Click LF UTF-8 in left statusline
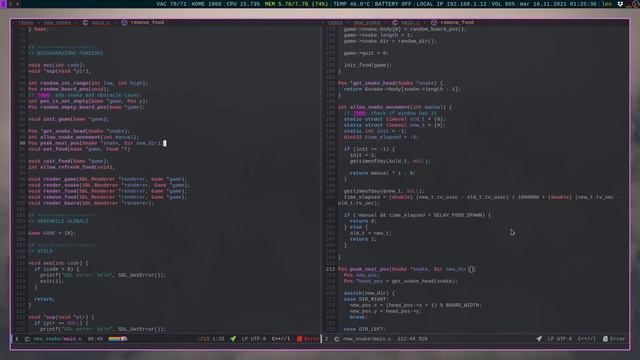Image resolution: width=640 pixels, height=360 pixels. tap(254, 339)
